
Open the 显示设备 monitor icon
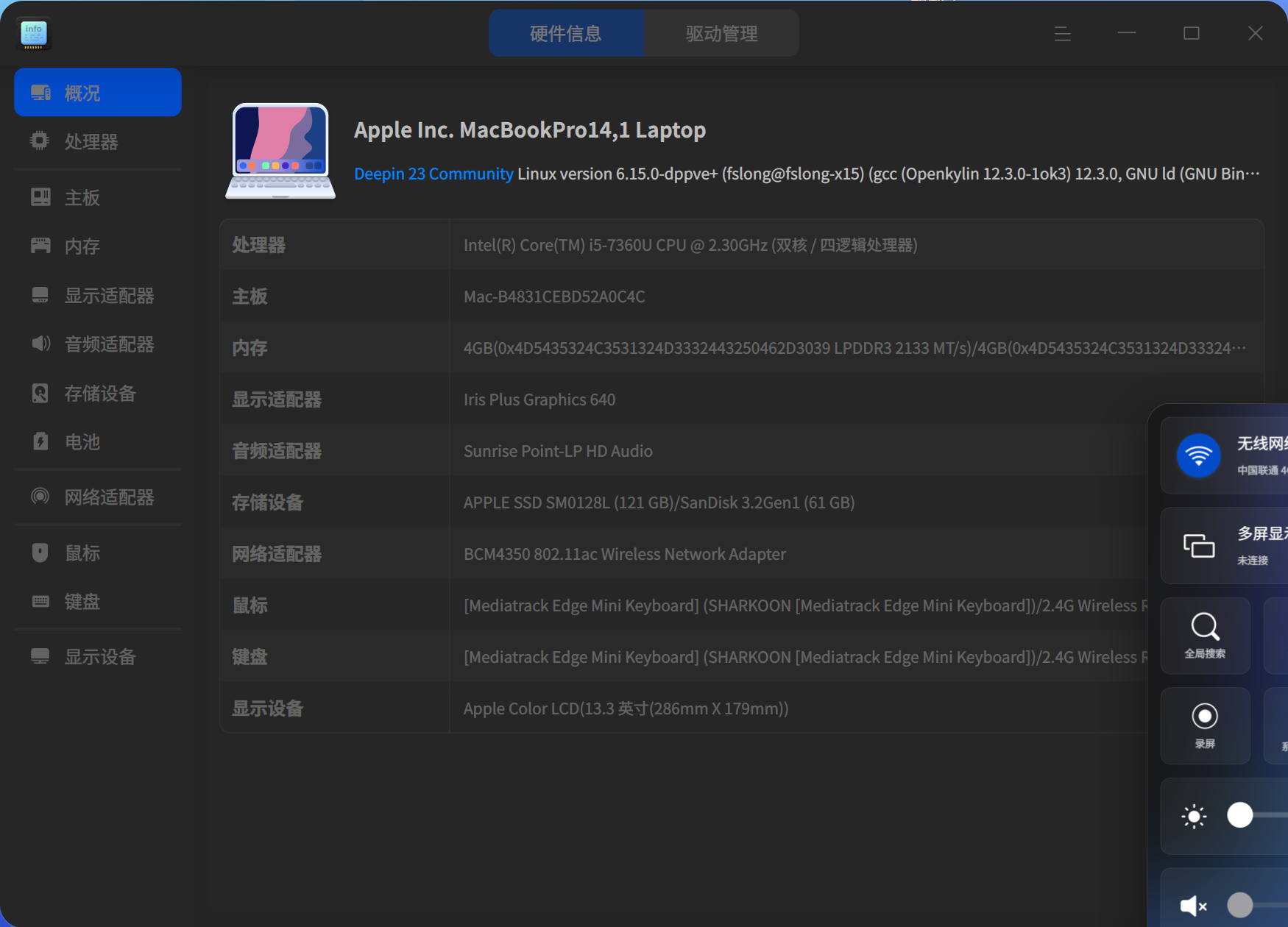coord(40,656)
